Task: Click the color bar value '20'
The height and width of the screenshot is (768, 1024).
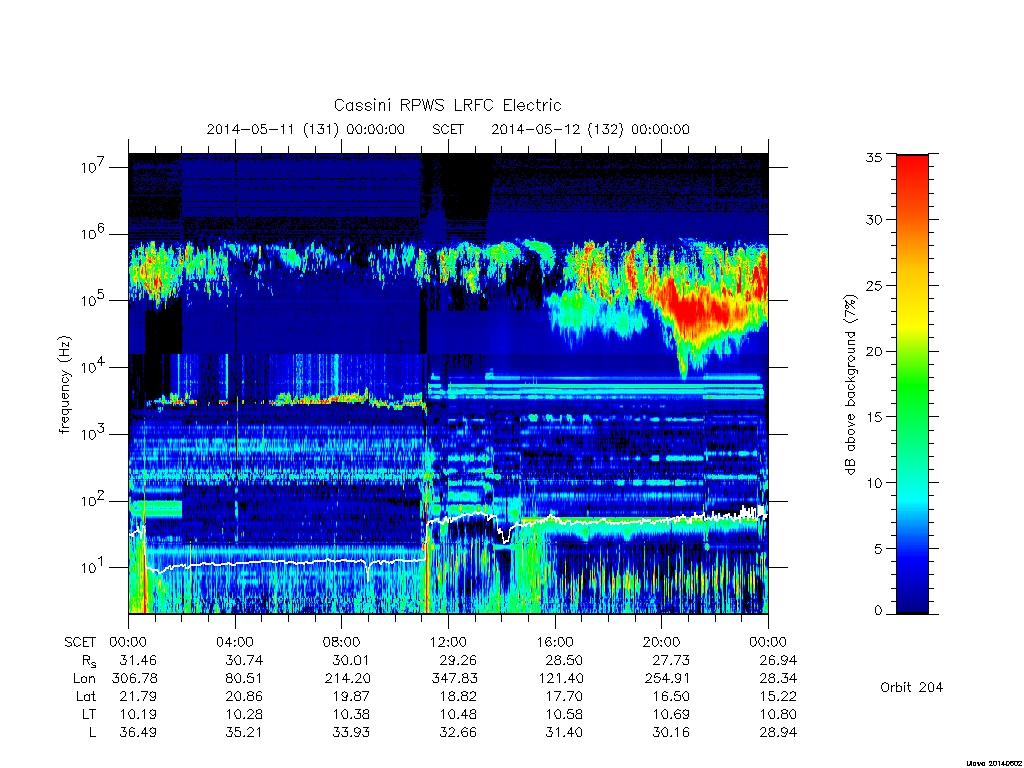Action: 873,351
